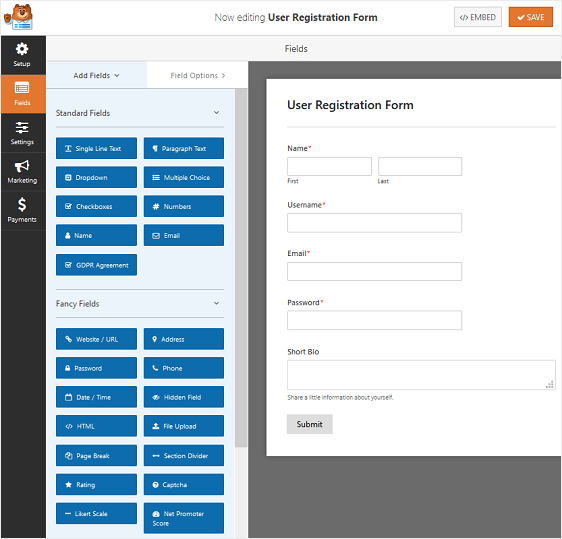Add a Multiple Choice field
Viewport: 562px width, 539px height.
(184, 177)
